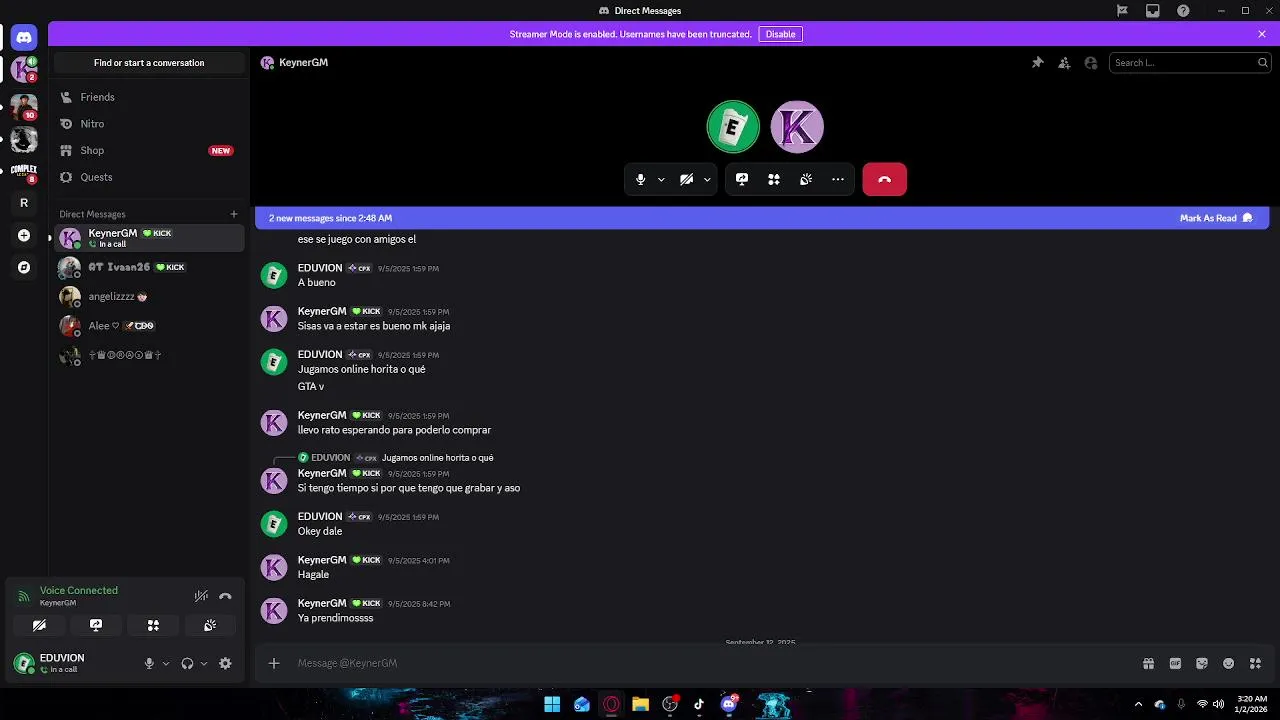
Task: Go to Friends
Action: (150, 97)
